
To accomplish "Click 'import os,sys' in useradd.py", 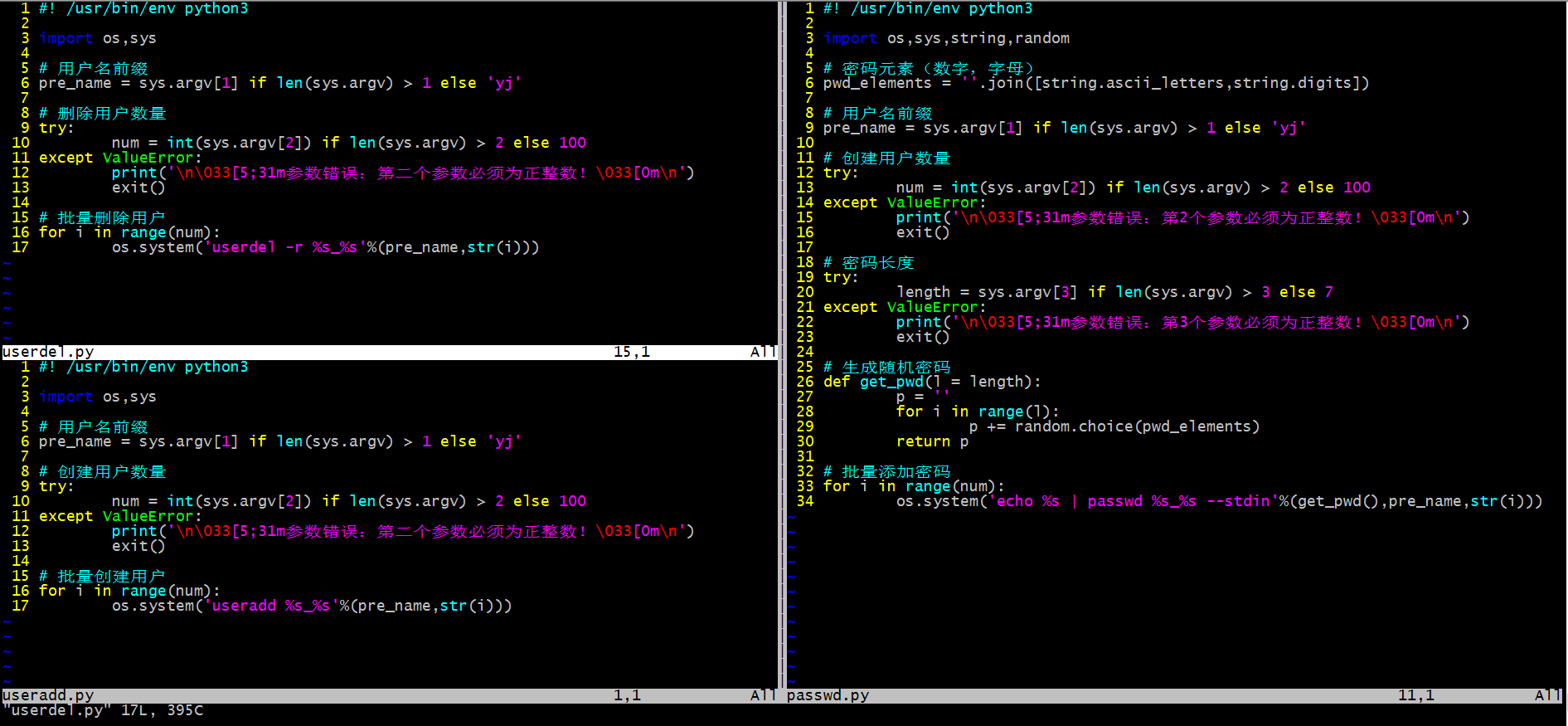I will 97,397.
